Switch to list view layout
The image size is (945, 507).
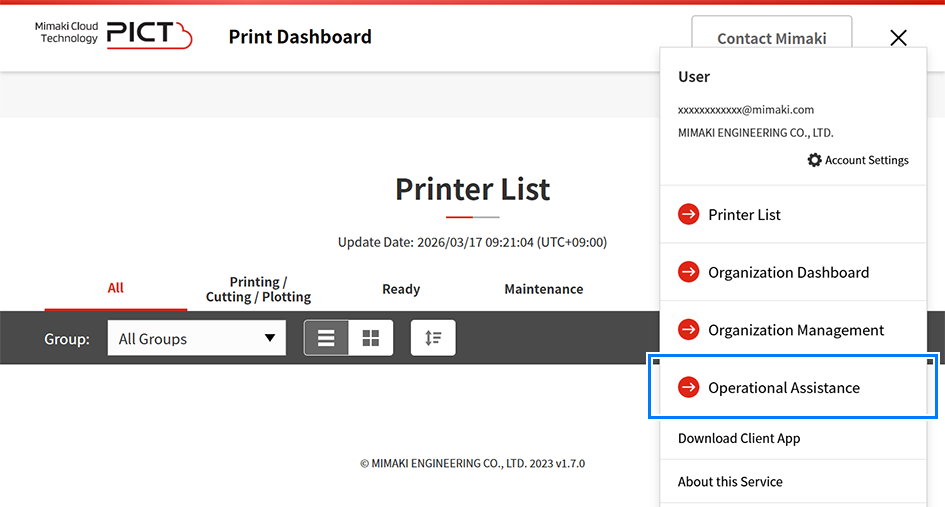click(326, 338)
